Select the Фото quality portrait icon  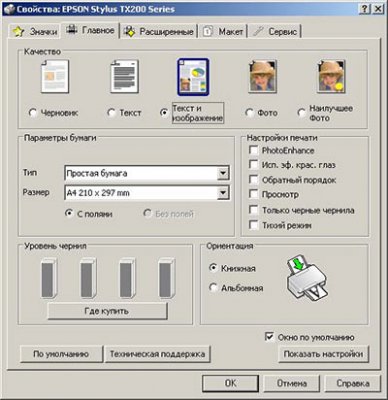262,77
